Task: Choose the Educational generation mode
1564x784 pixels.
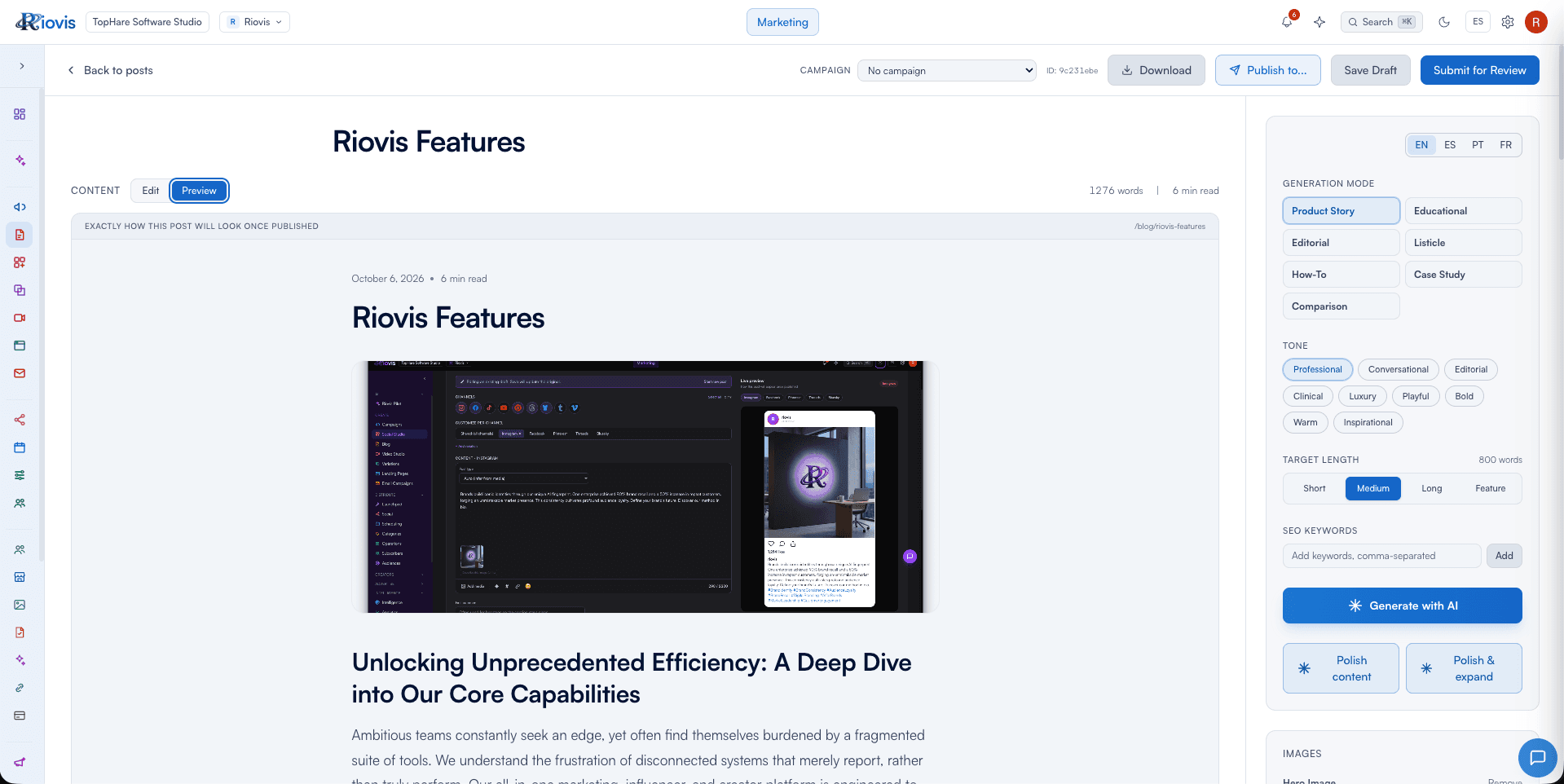Action: click(1463, 211)
